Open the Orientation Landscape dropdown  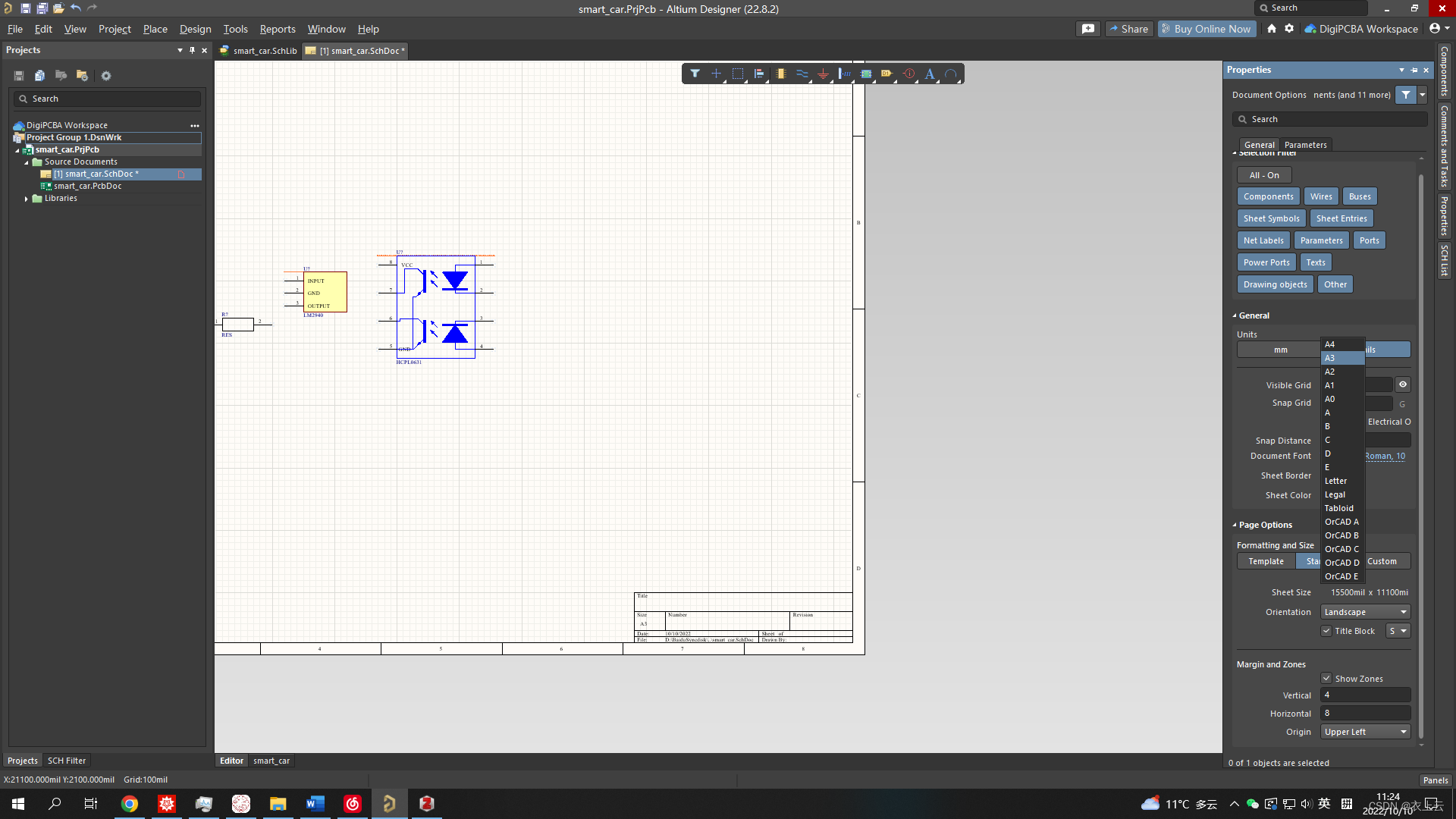tap(1365, 612)
